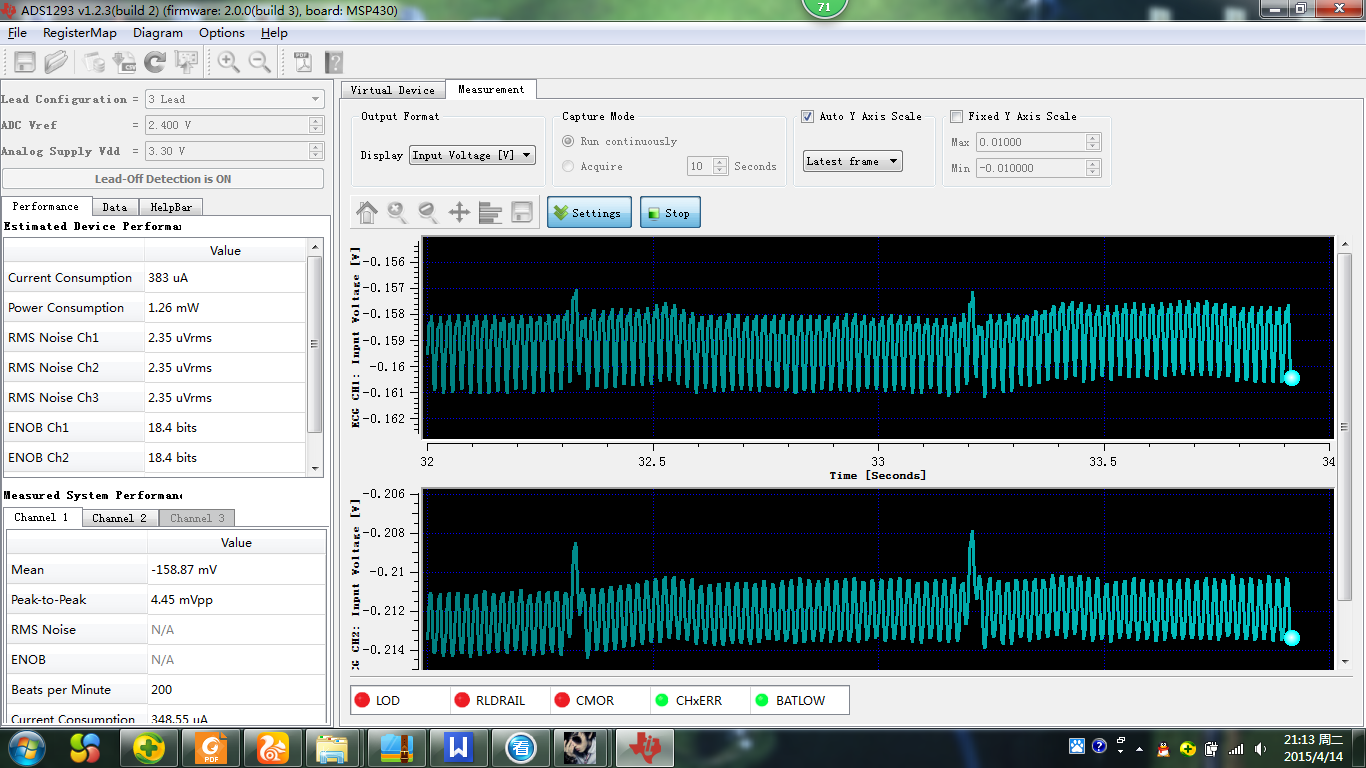This screenshot has height=768, width=1366.
Task: Click the Fixed Y Max spinner arrows
Action: coord(1093,142)
